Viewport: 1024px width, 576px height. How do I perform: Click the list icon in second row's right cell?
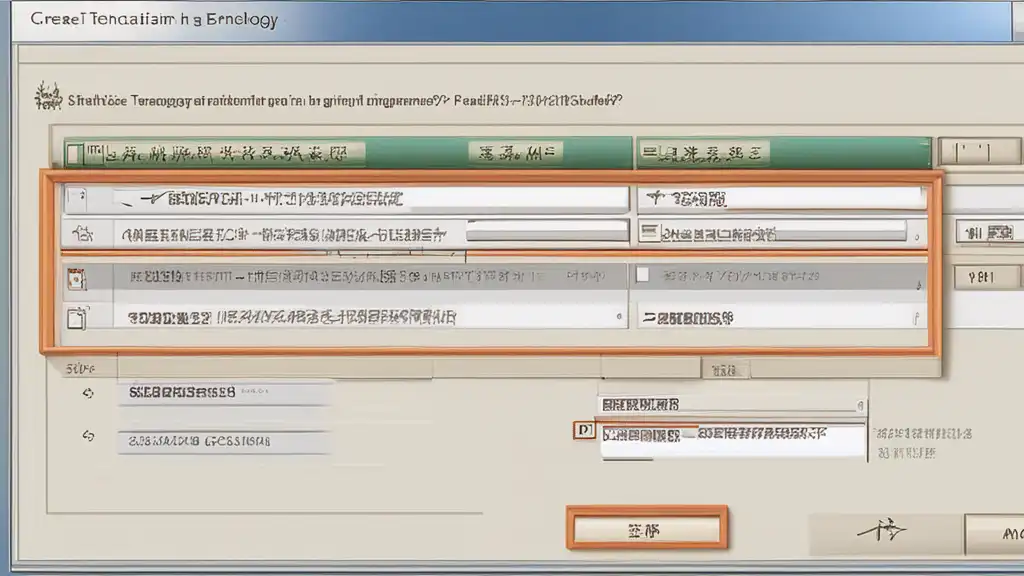(x=649, y=231)
